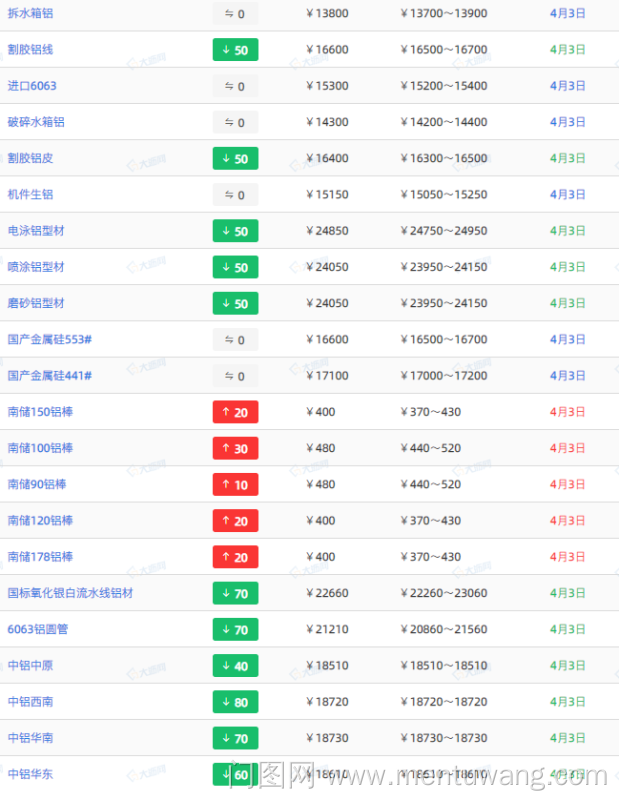Click the gray unchanged badge for 机件生铝
619x800 pixels.
[235, 195]
